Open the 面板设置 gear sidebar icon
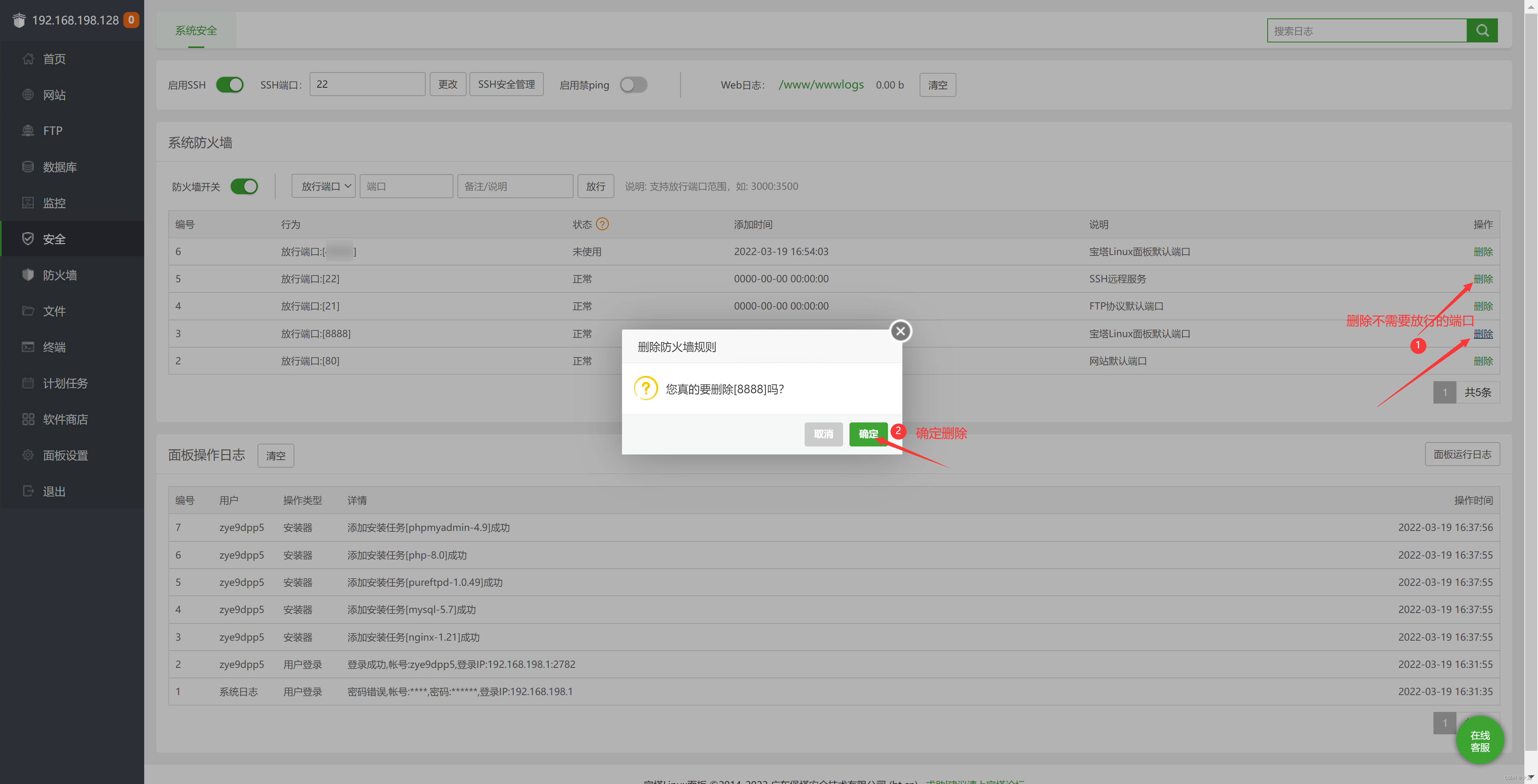 [28, 455]
